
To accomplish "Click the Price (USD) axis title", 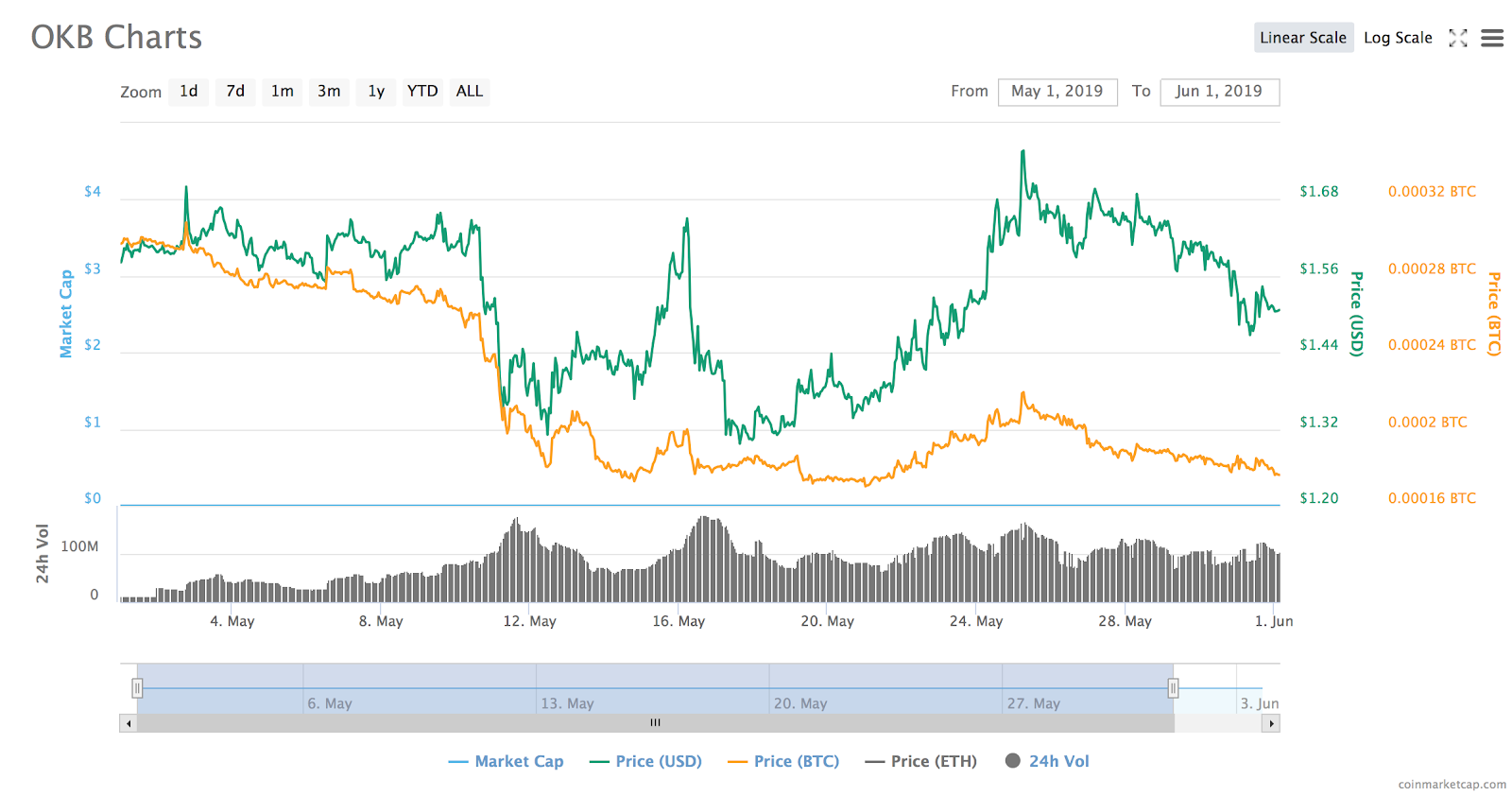I will pyautogui.click(x=1356, y=314).
